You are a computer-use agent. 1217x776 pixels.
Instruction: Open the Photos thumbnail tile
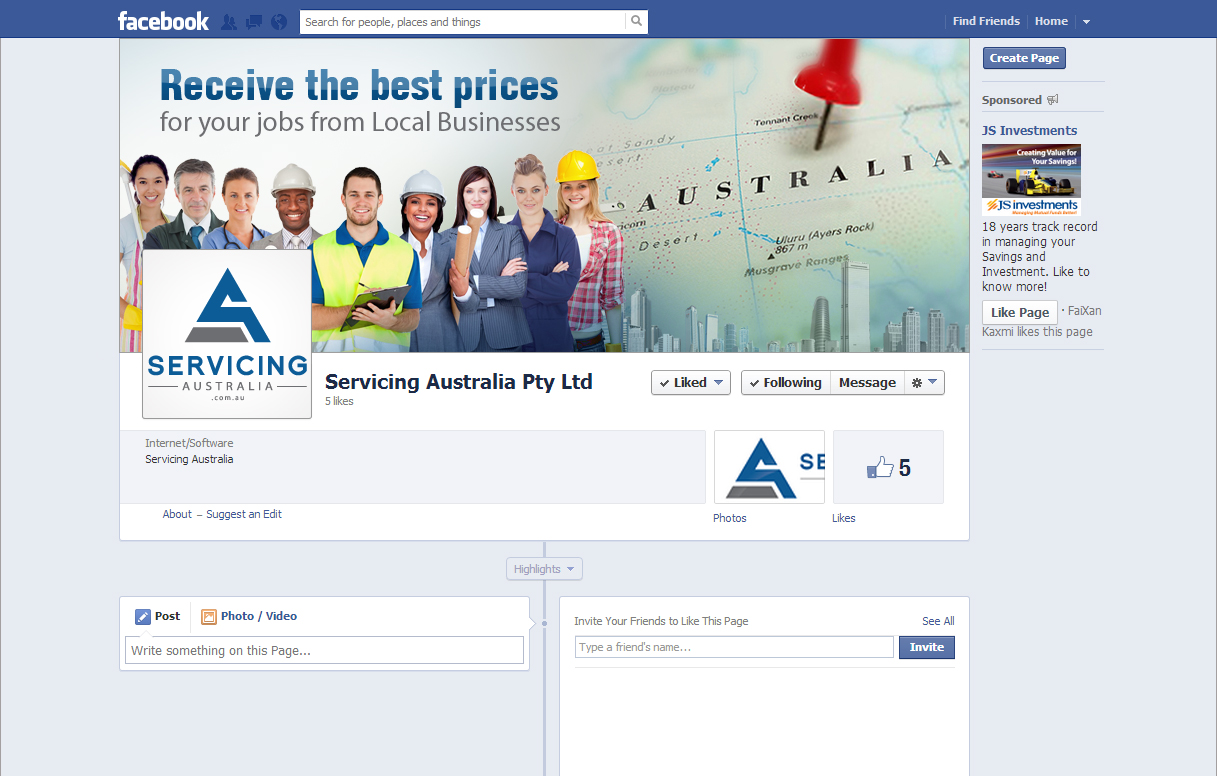pos(769,467)
